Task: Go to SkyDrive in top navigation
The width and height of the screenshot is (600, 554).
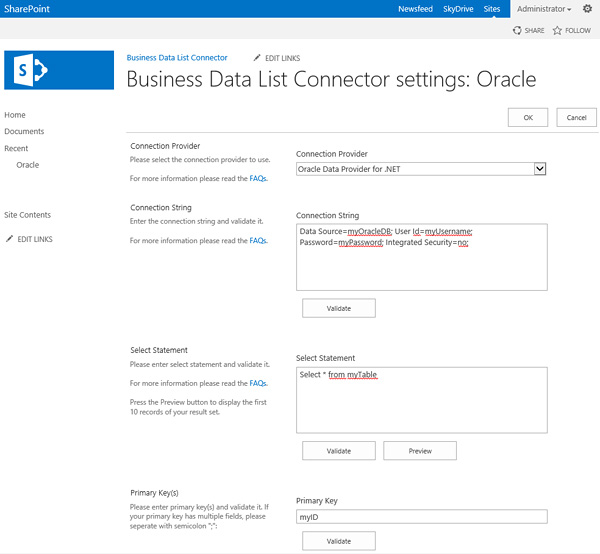Action: tap(456, 9)
